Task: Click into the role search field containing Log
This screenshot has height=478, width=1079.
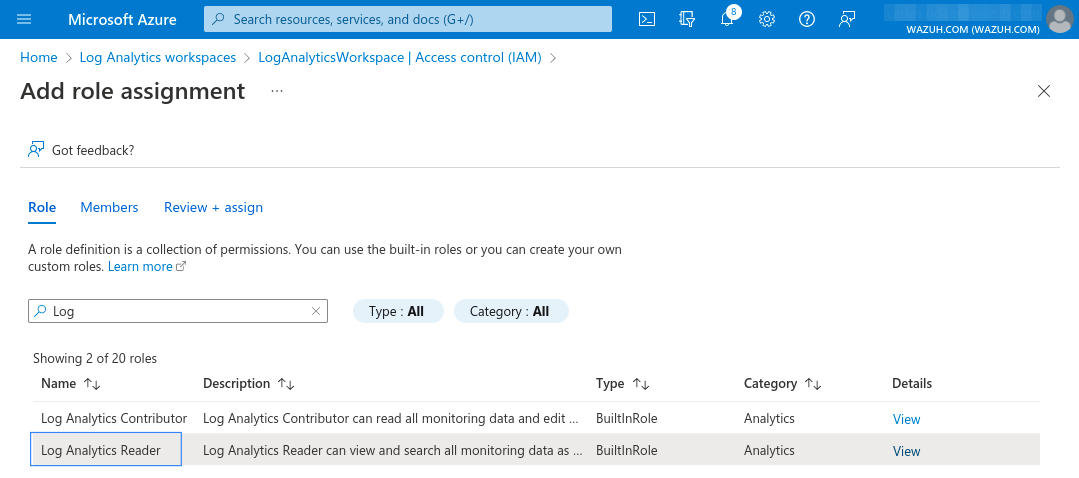Action: click(178, 311)
